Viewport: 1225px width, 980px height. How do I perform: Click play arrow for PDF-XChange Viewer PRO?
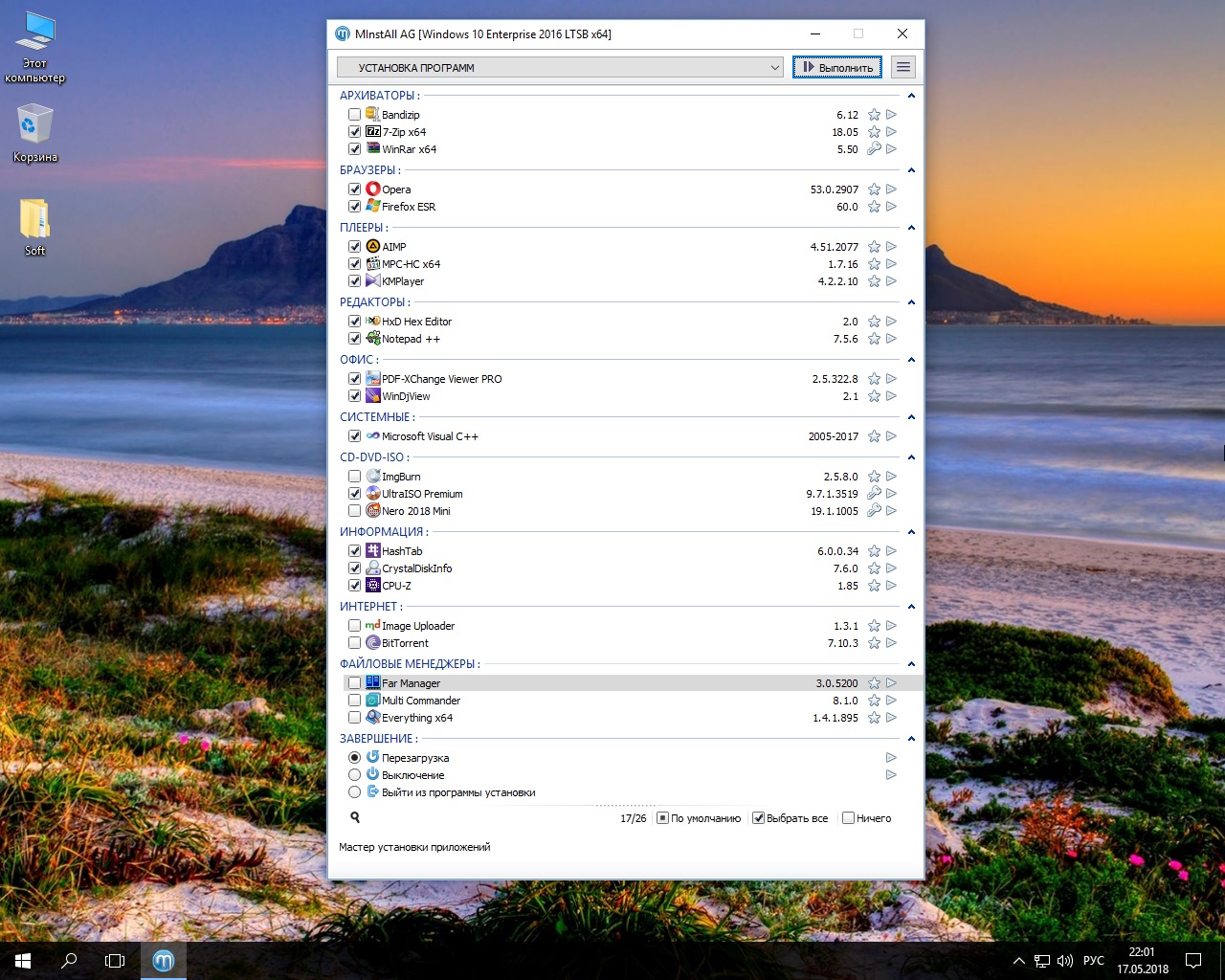(x=891, y=379)
